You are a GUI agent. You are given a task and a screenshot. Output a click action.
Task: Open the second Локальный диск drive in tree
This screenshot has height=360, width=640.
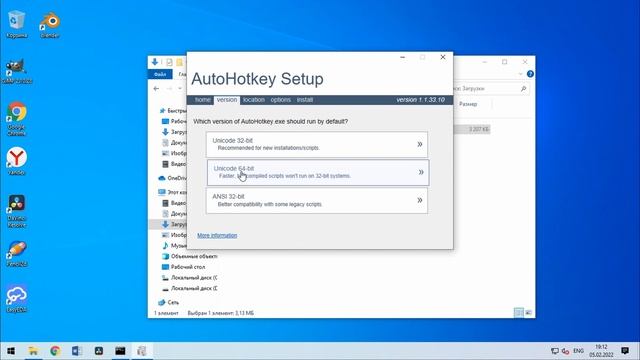pyautogui.click(x=189, y=288)
